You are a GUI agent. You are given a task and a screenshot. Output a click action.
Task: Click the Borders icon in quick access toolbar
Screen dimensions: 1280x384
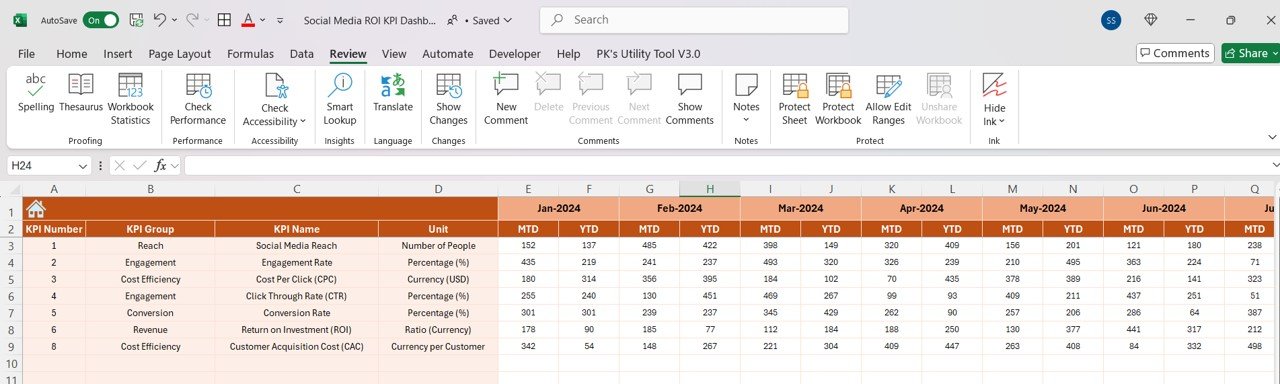pos(225,20)
